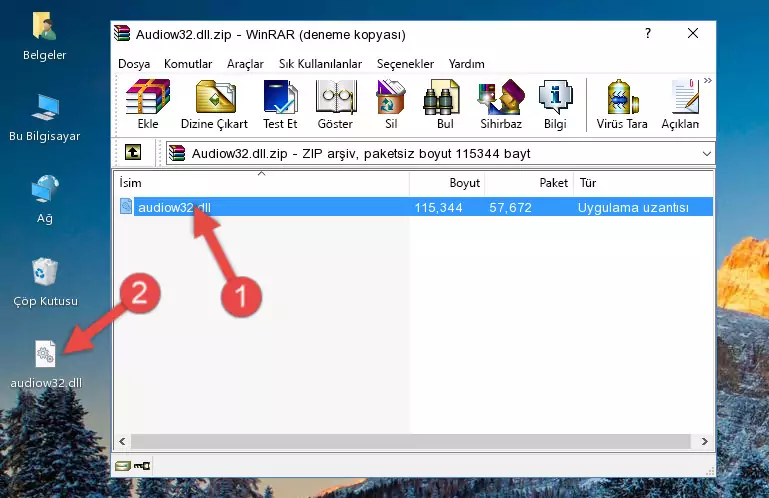Open the Araçlar menu
Screen dimensions: 769x498
coord(245,64)
